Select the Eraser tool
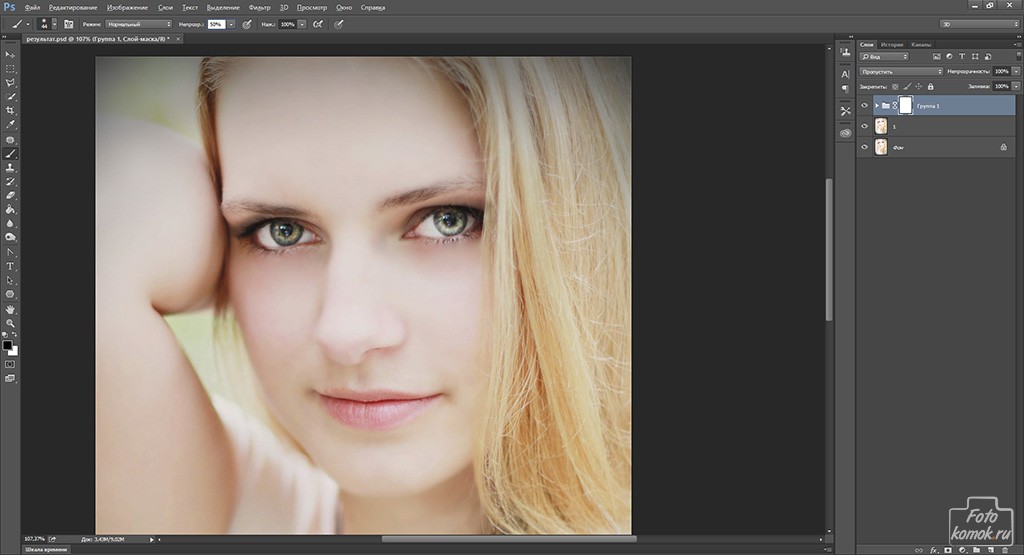 (x=10, y=195)
